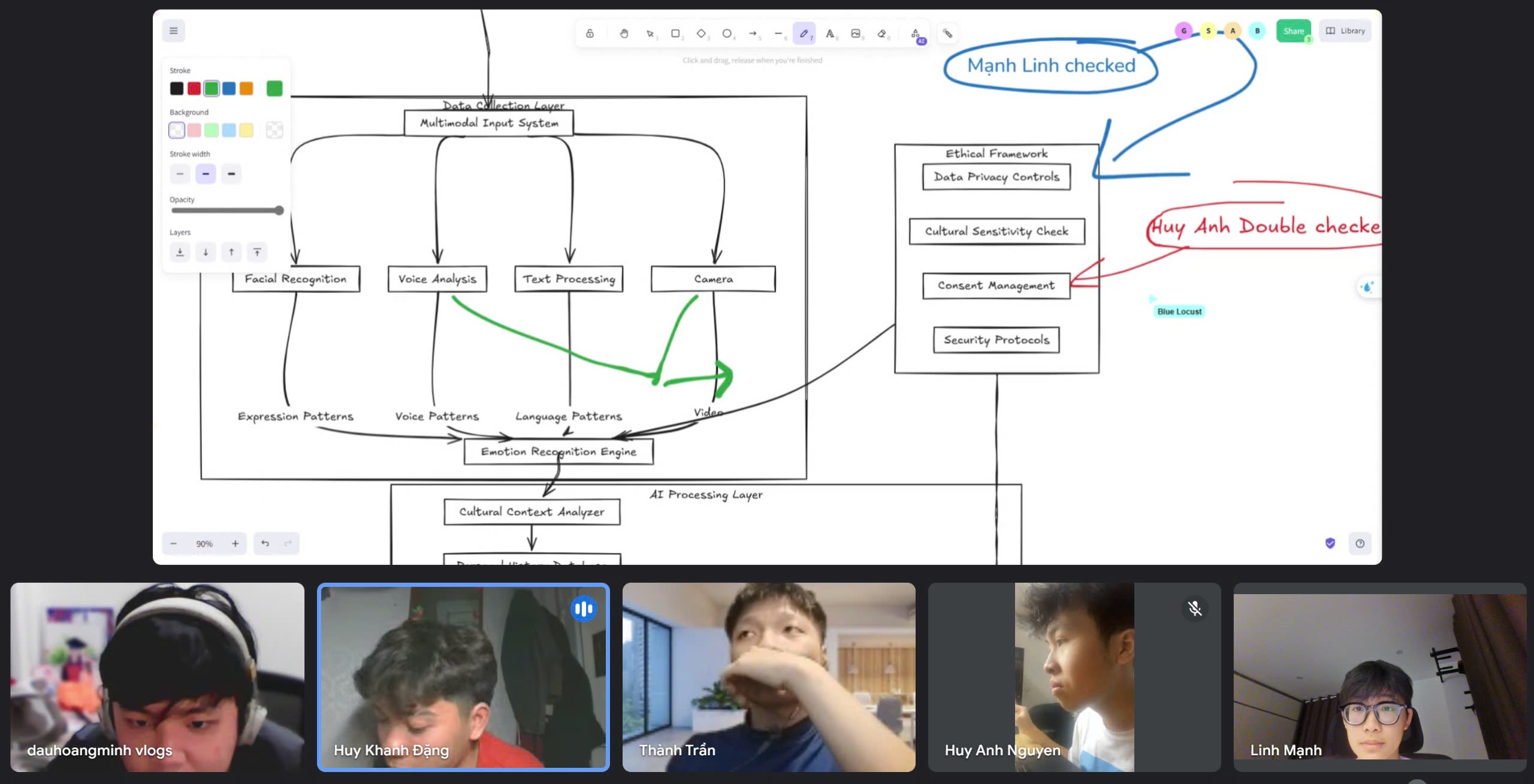Open the Library sidebar
Image resolution: width=1534 pixels, height=784 pixels.
coord(1345,31)
